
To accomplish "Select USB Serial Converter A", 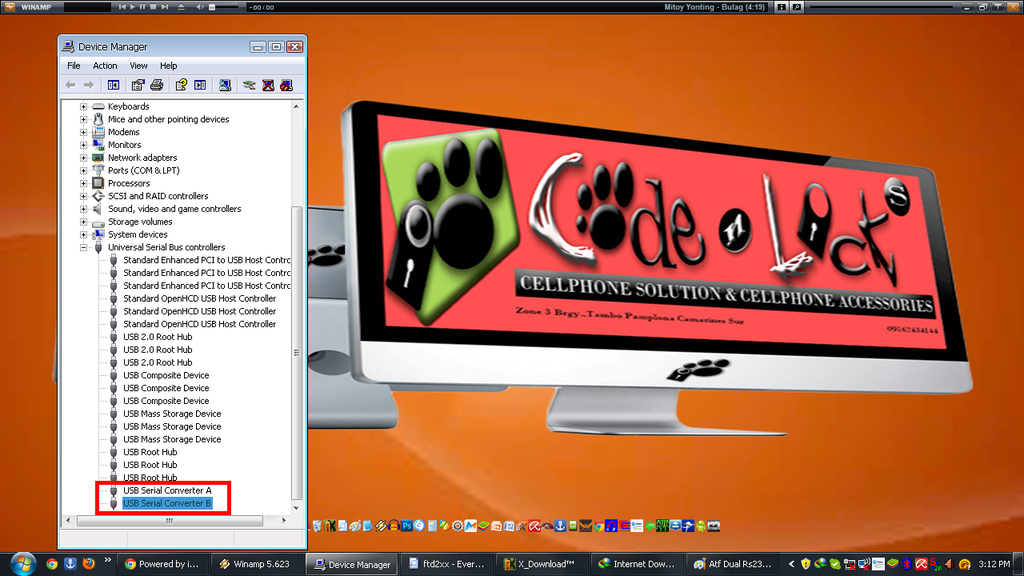I will [x=167, y=490].
